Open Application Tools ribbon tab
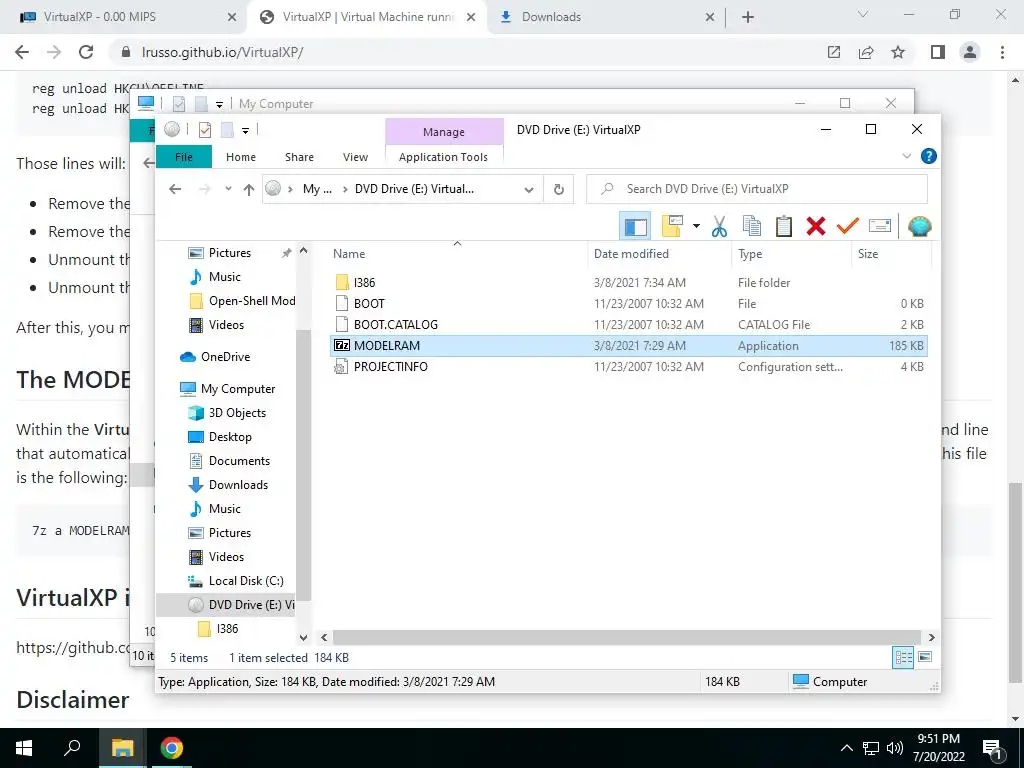 tap(443, 157)
